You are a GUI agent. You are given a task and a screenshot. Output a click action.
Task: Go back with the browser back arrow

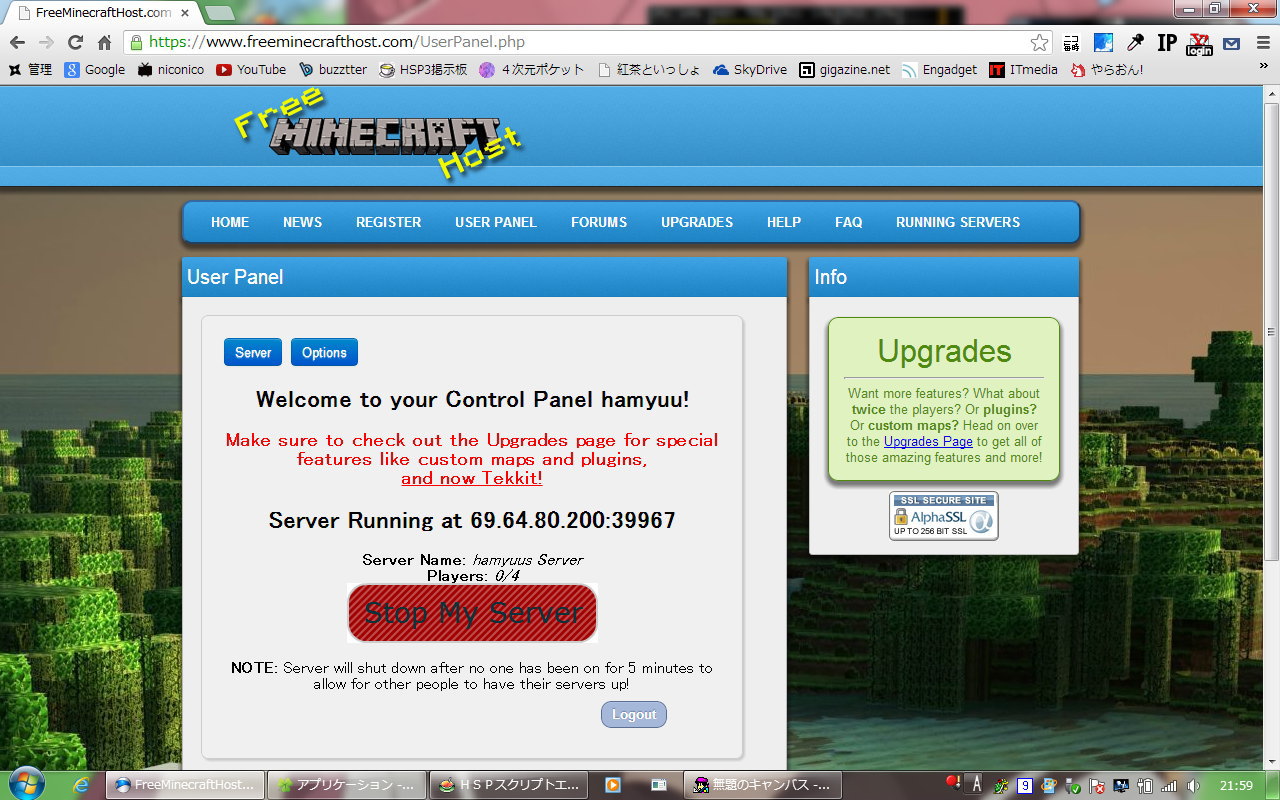point(17,42)
